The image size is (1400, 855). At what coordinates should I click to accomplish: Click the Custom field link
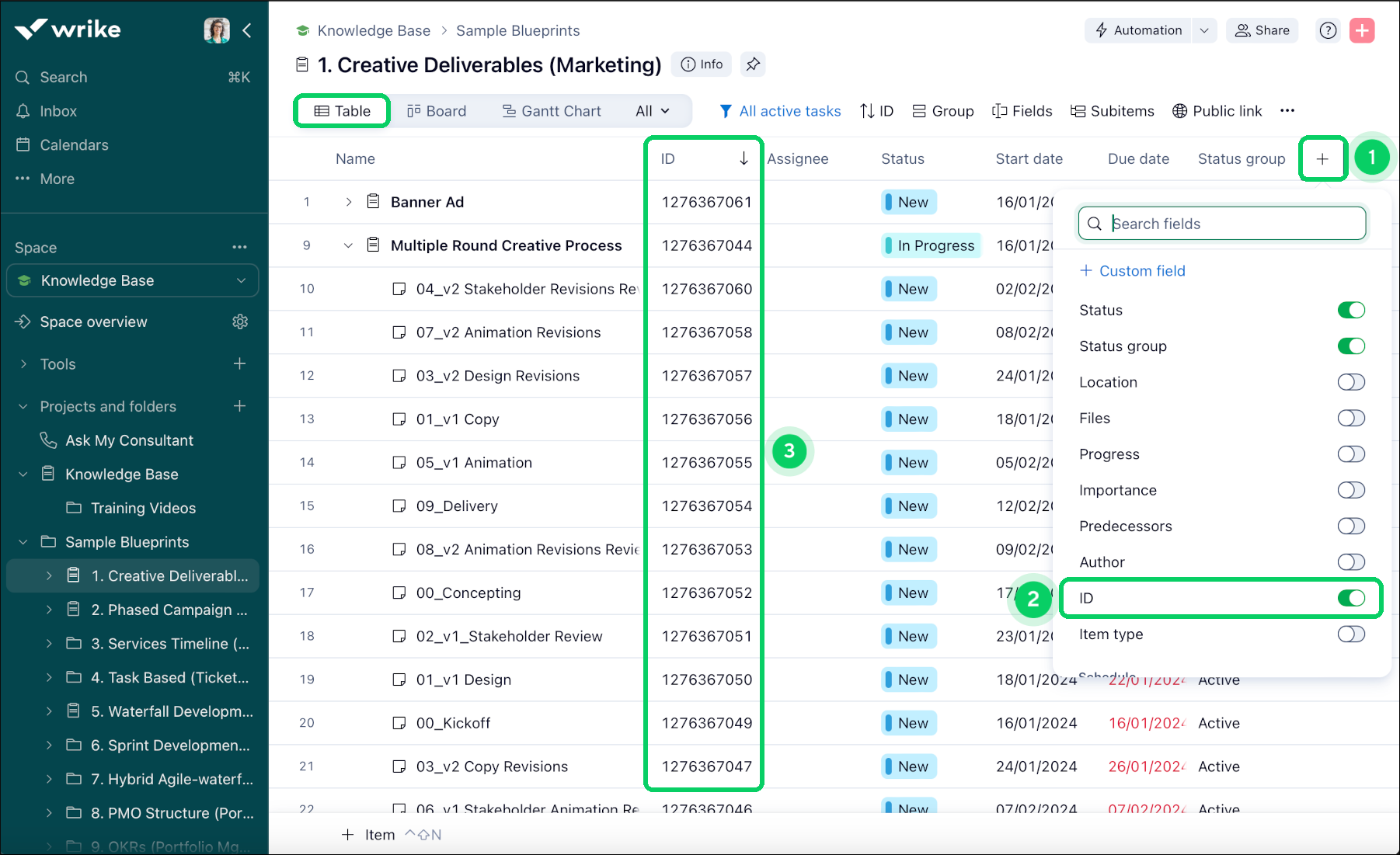point(1133,271)
